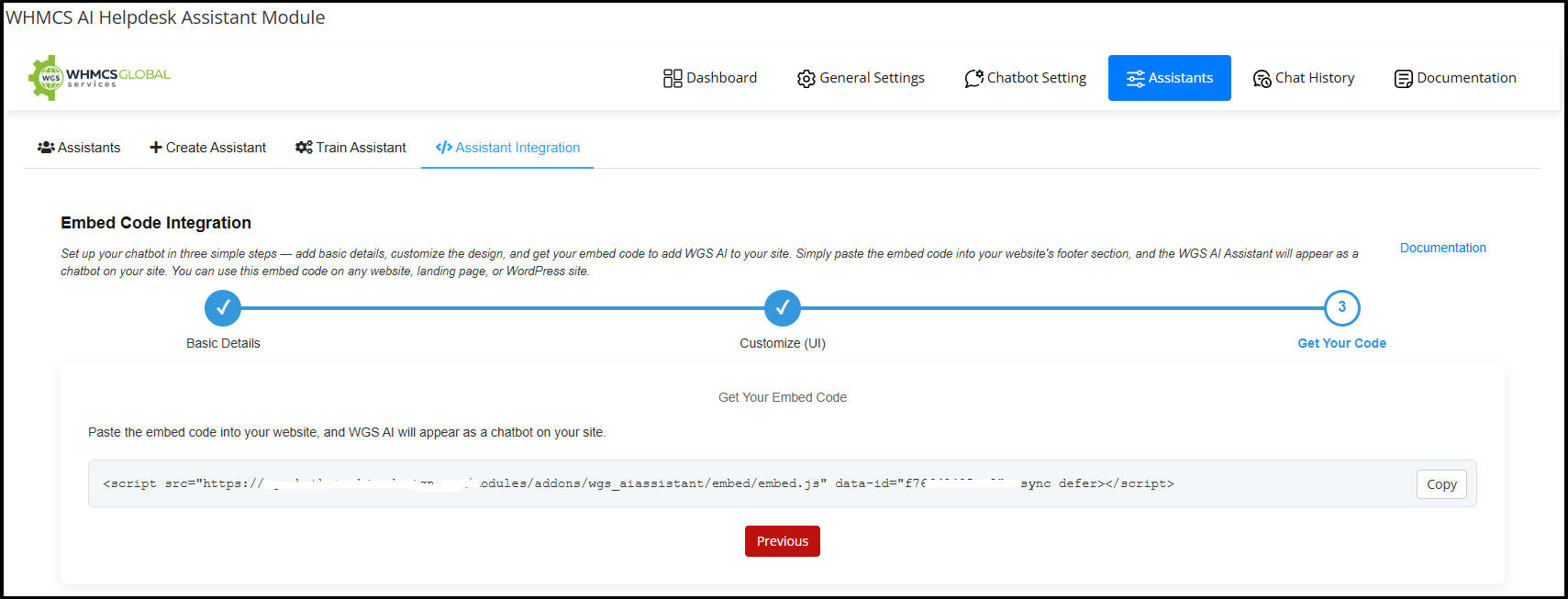The image size is (1568, 599).
Task: Click the Assistants sliders icon
Action: [1135, 79]
